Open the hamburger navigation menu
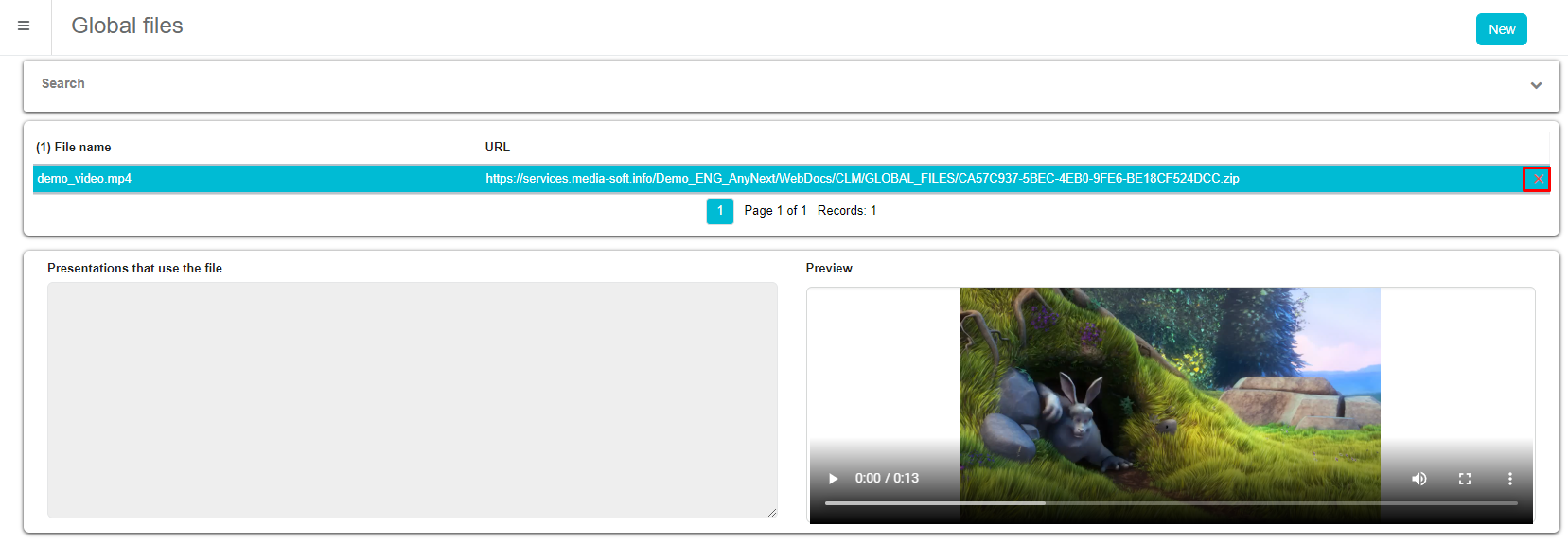This screenshot has width=1568, height=544. click(x=24, y=26)
